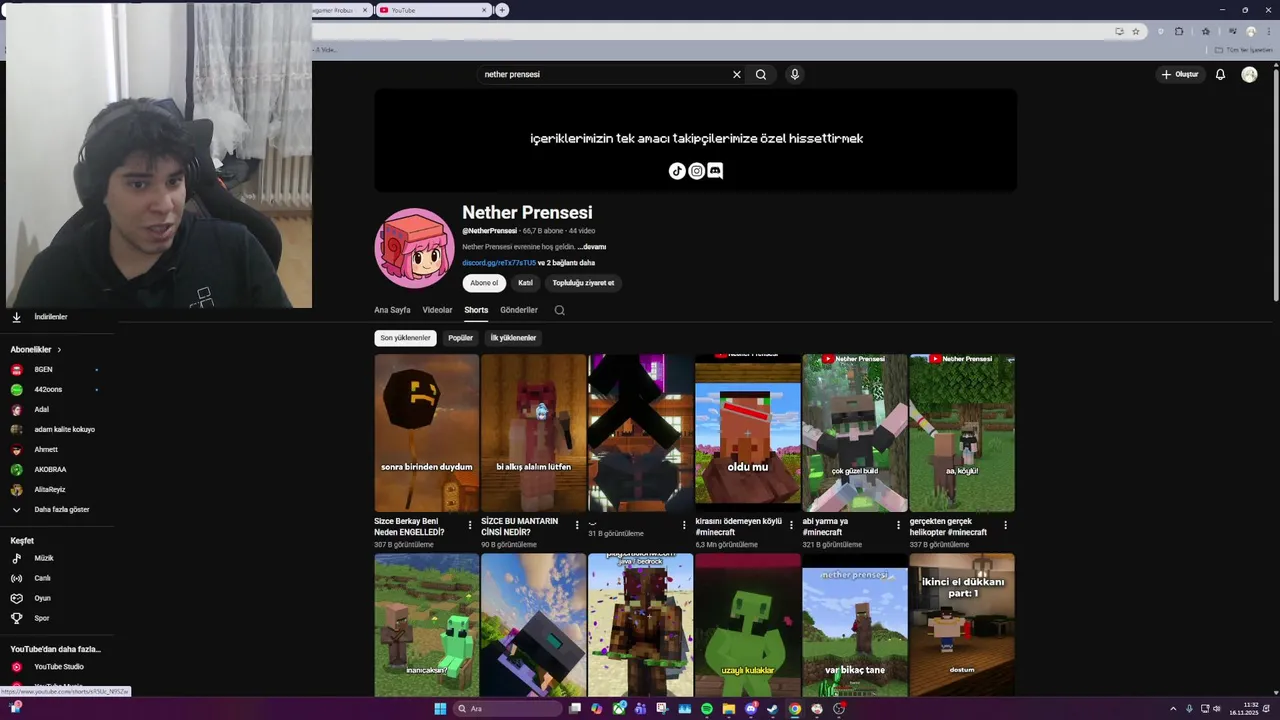Open the "çok güzel build" short thumbnail

(x=855, y=433)
